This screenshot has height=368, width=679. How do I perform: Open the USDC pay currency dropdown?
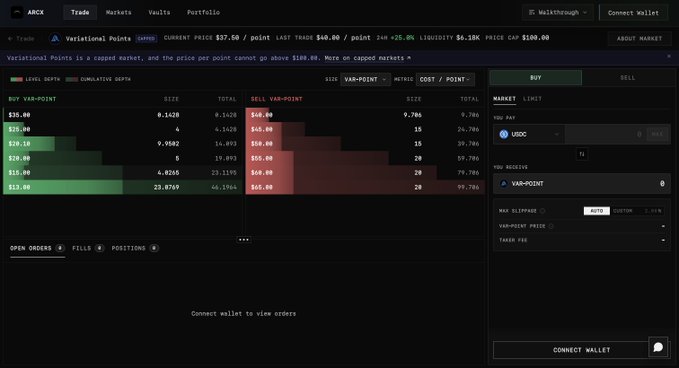click(x=529, y=134)
